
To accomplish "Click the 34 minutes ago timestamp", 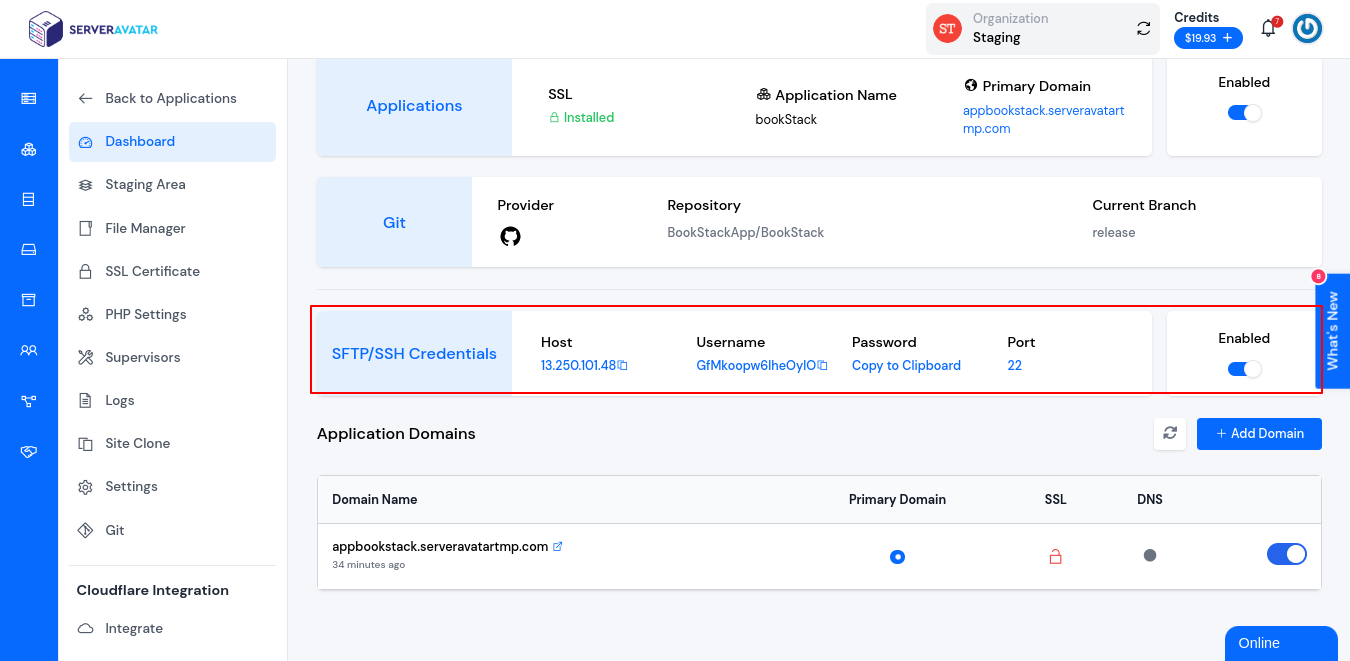I will tap(368, 565).
